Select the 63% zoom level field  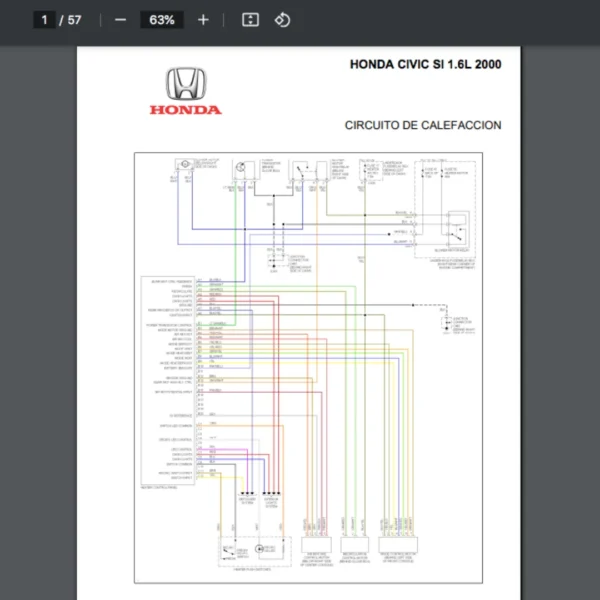(162, 20)
